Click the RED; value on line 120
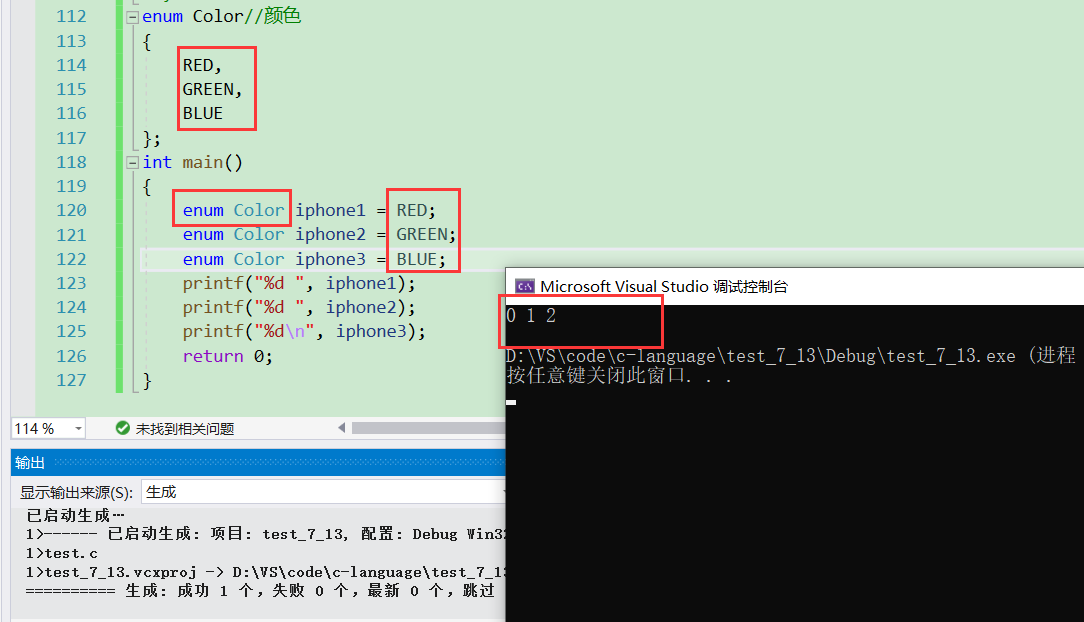1084x622 pixels. 416,210
